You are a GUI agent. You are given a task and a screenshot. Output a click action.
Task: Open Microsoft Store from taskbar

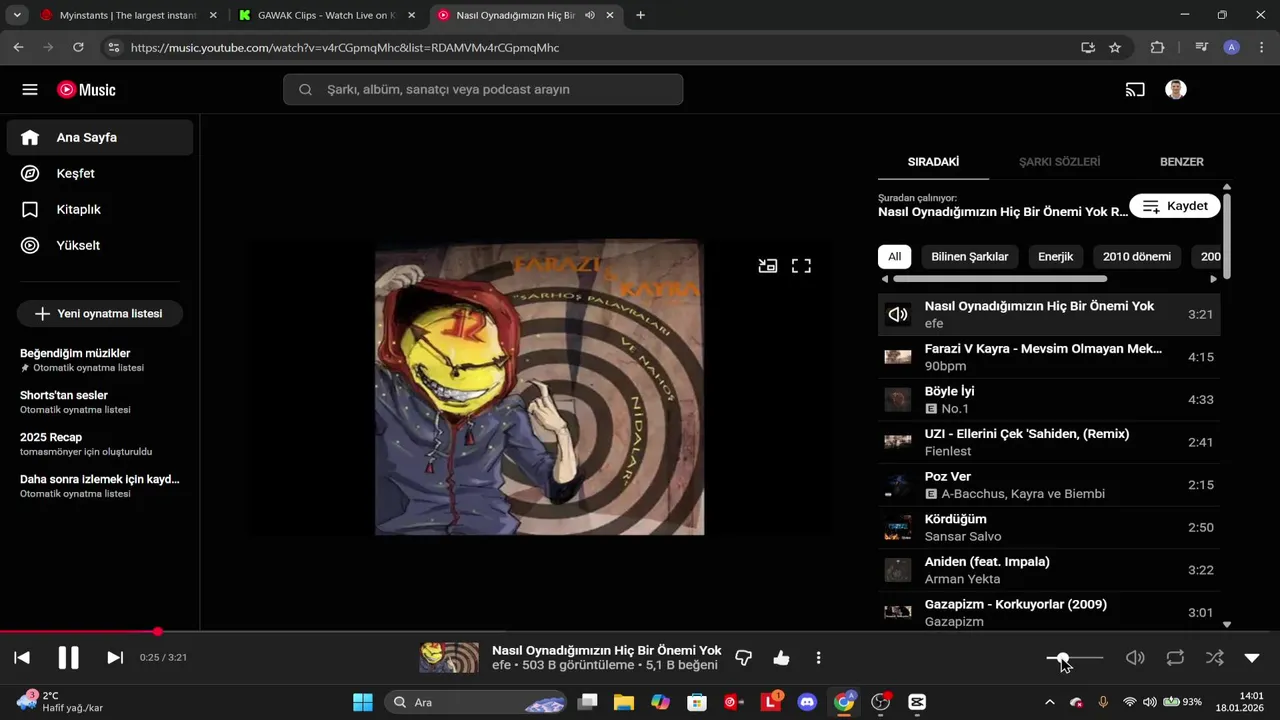pos(697,702)
